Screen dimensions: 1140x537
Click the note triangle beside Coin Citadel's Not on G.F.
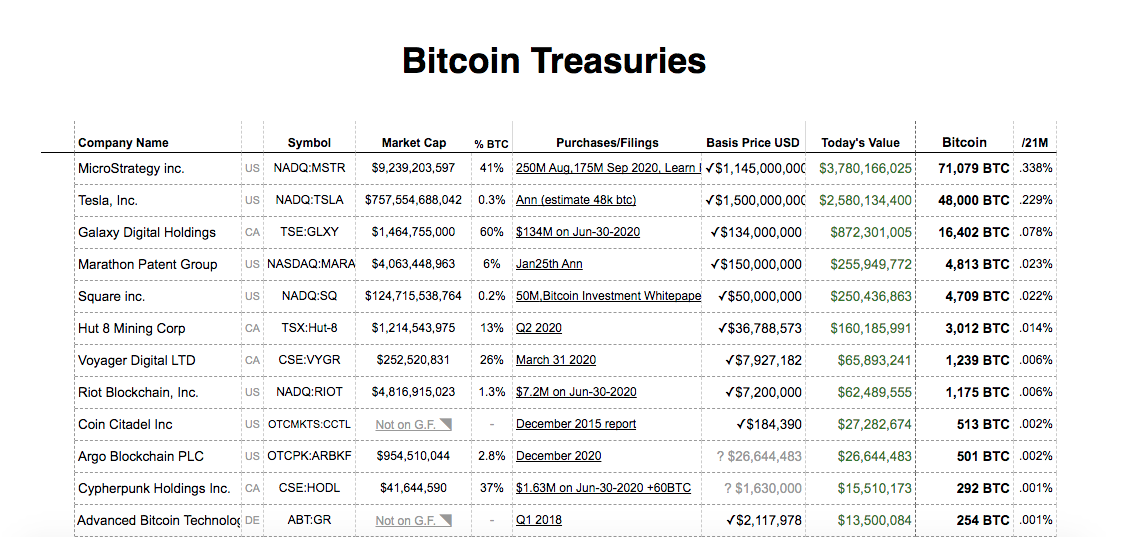point(446,424)
